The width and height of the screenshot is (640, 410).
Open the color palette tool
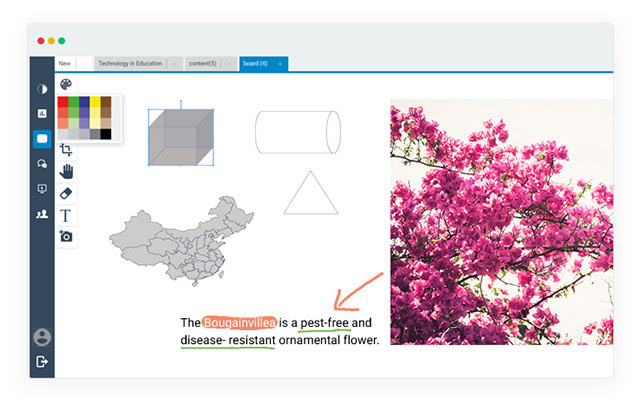66,85
